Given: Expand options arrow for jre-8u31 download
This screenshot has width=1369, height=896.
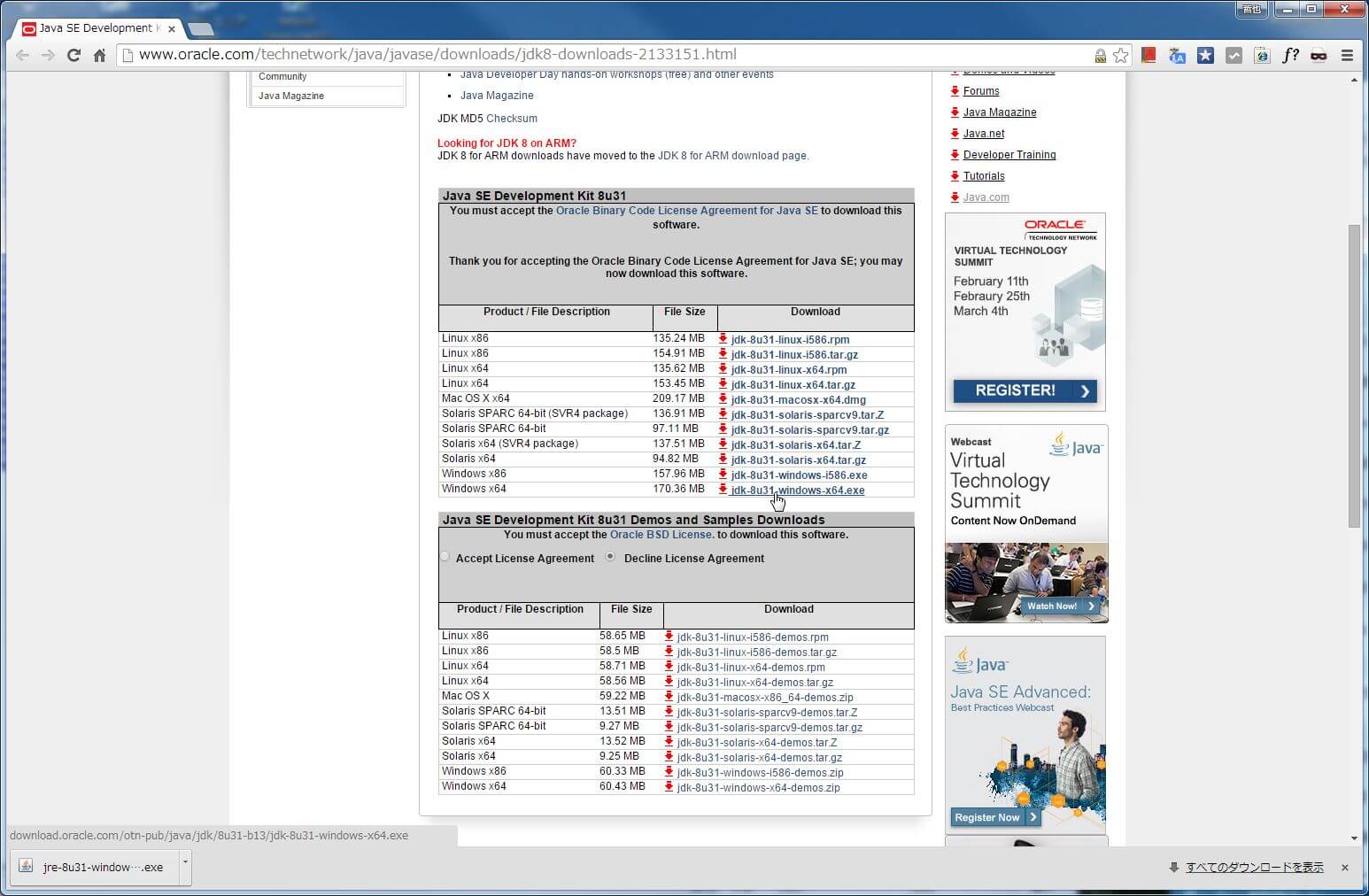Looking at the screenshot, I should pos(185,861).
